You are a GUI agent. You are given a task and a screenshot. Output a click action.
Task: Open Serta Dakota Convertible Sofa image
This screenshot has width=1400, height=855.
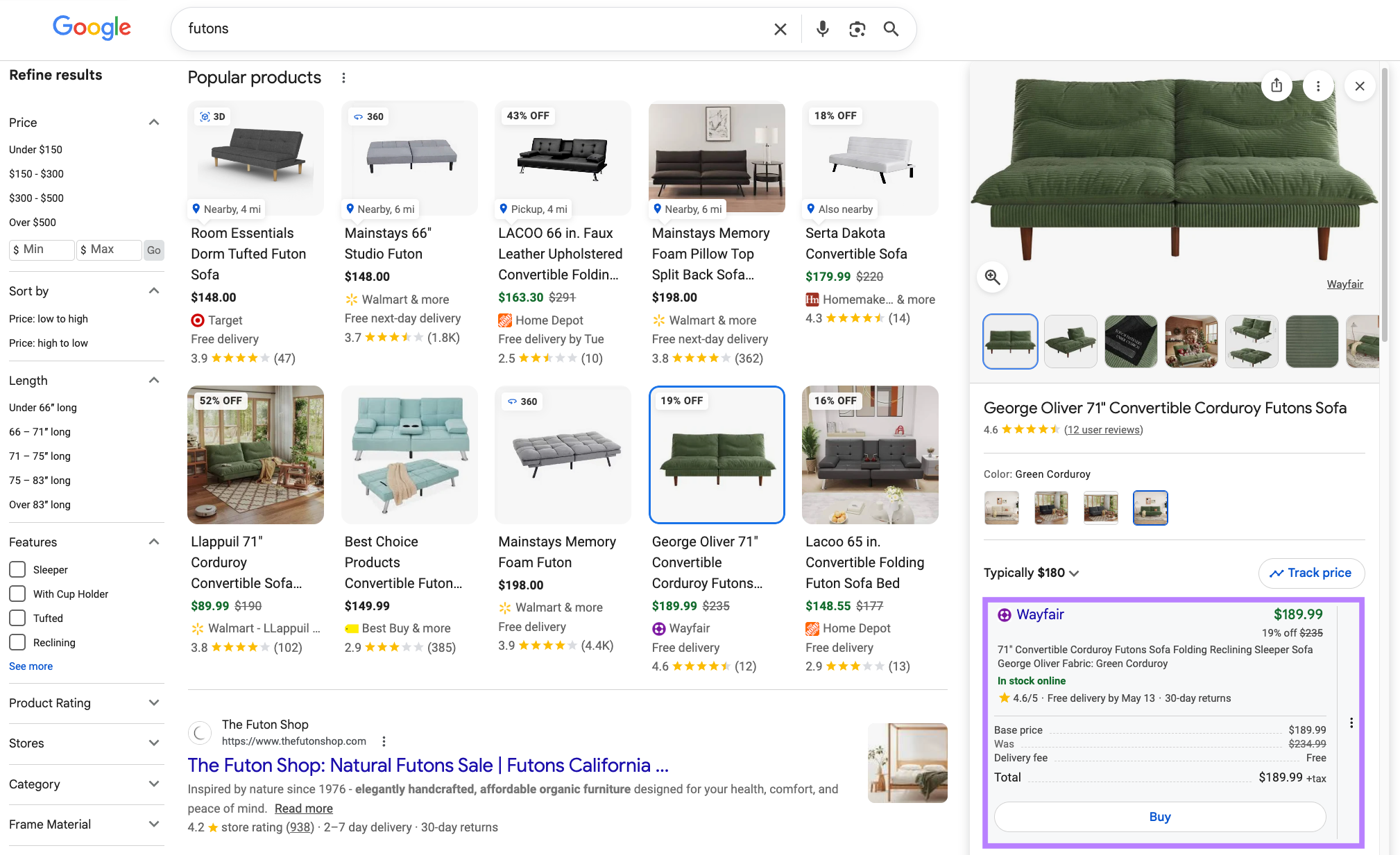tap(870, 158)
